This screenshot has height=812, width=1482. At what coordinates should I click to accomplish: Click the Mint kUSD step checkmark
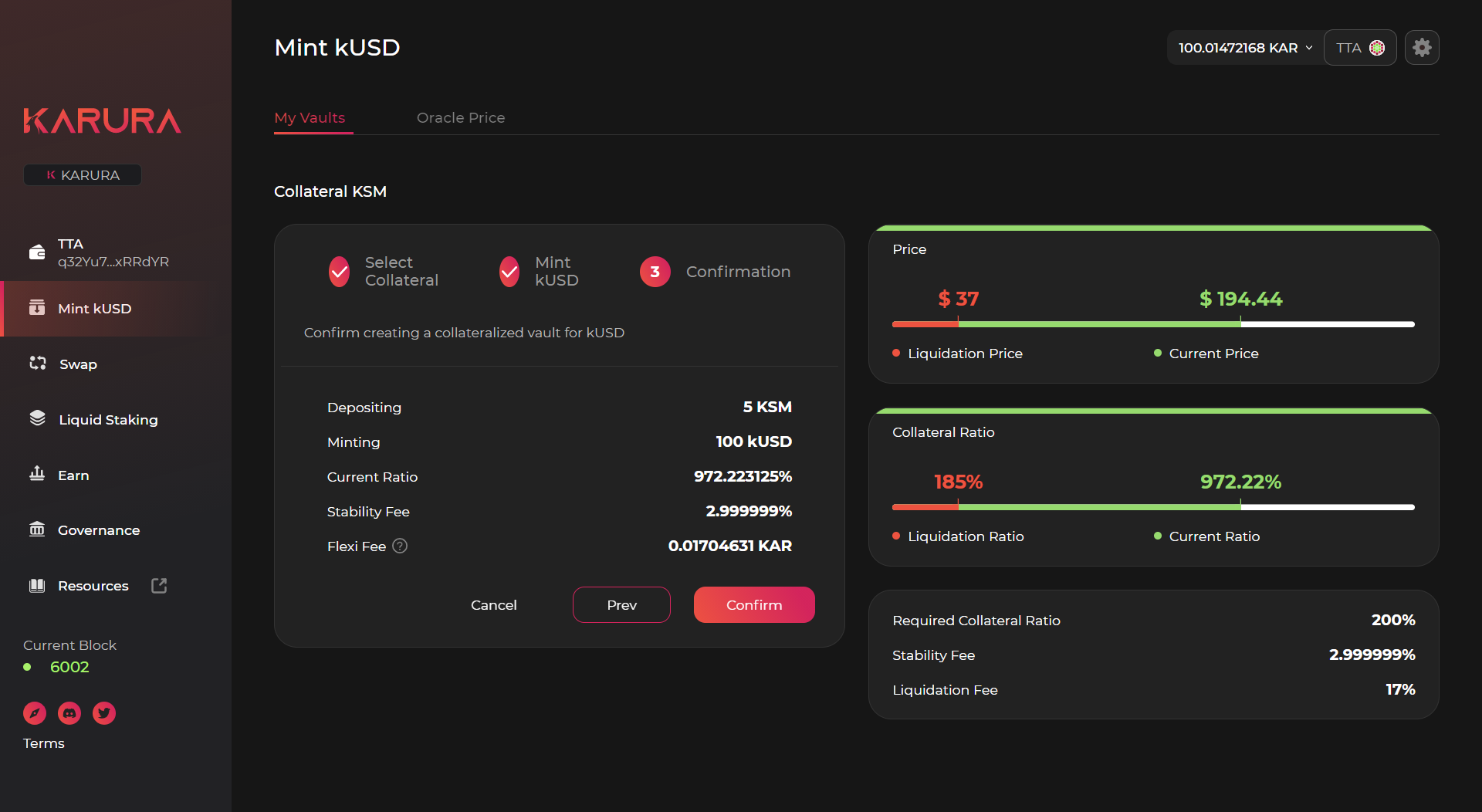point(509,272)
